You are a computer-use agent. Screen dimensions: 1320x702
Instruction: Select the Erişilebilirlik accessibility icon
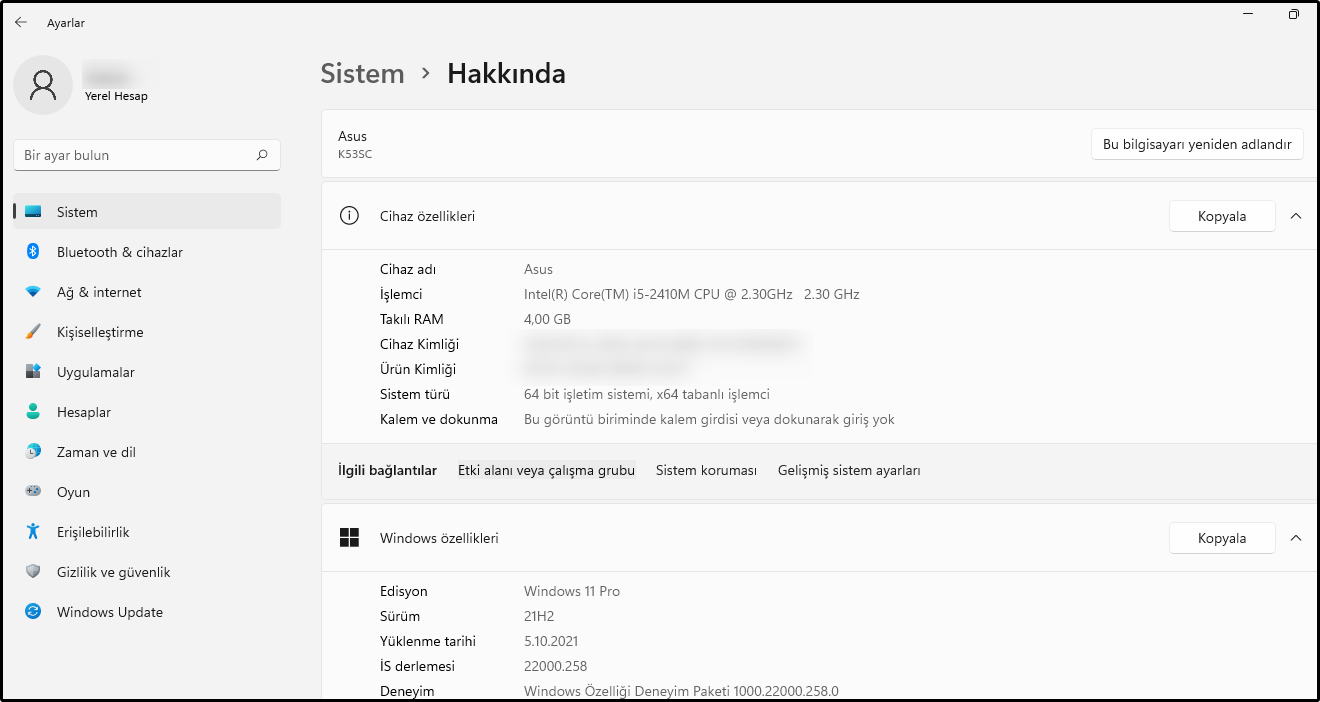(x=33, y=532)
